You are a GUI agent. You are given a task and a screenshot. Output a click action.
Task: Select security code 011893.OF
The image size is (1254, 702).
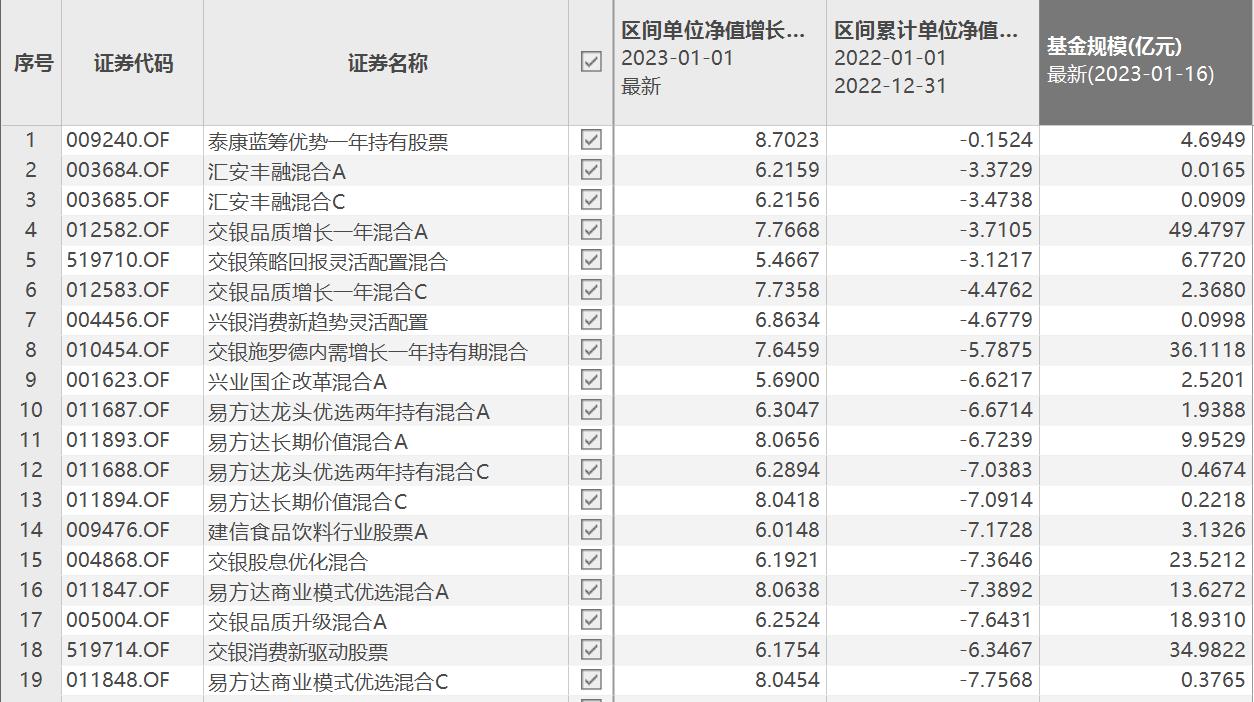118,440
